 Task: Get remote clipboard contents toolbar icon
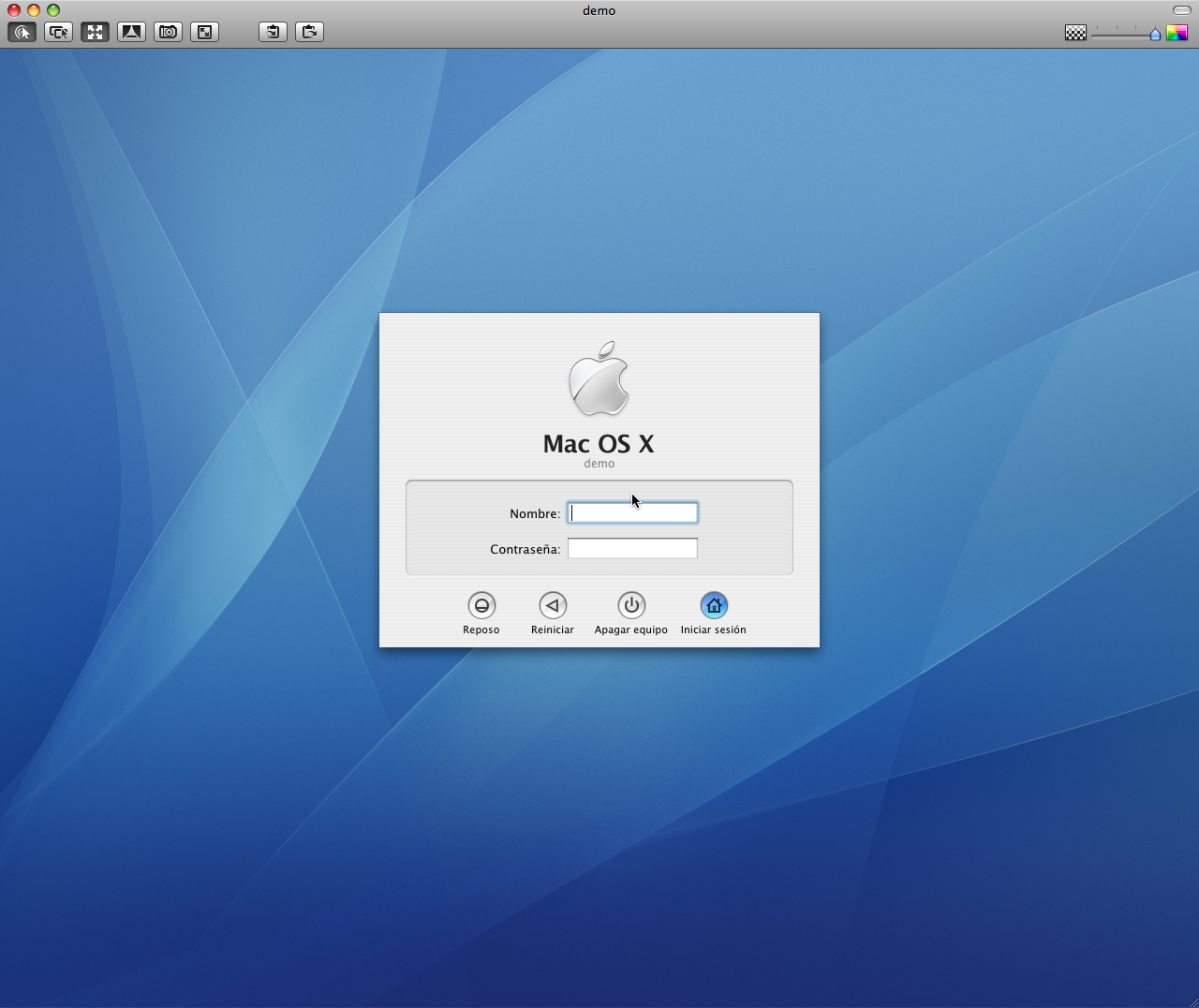click(273, 32)
